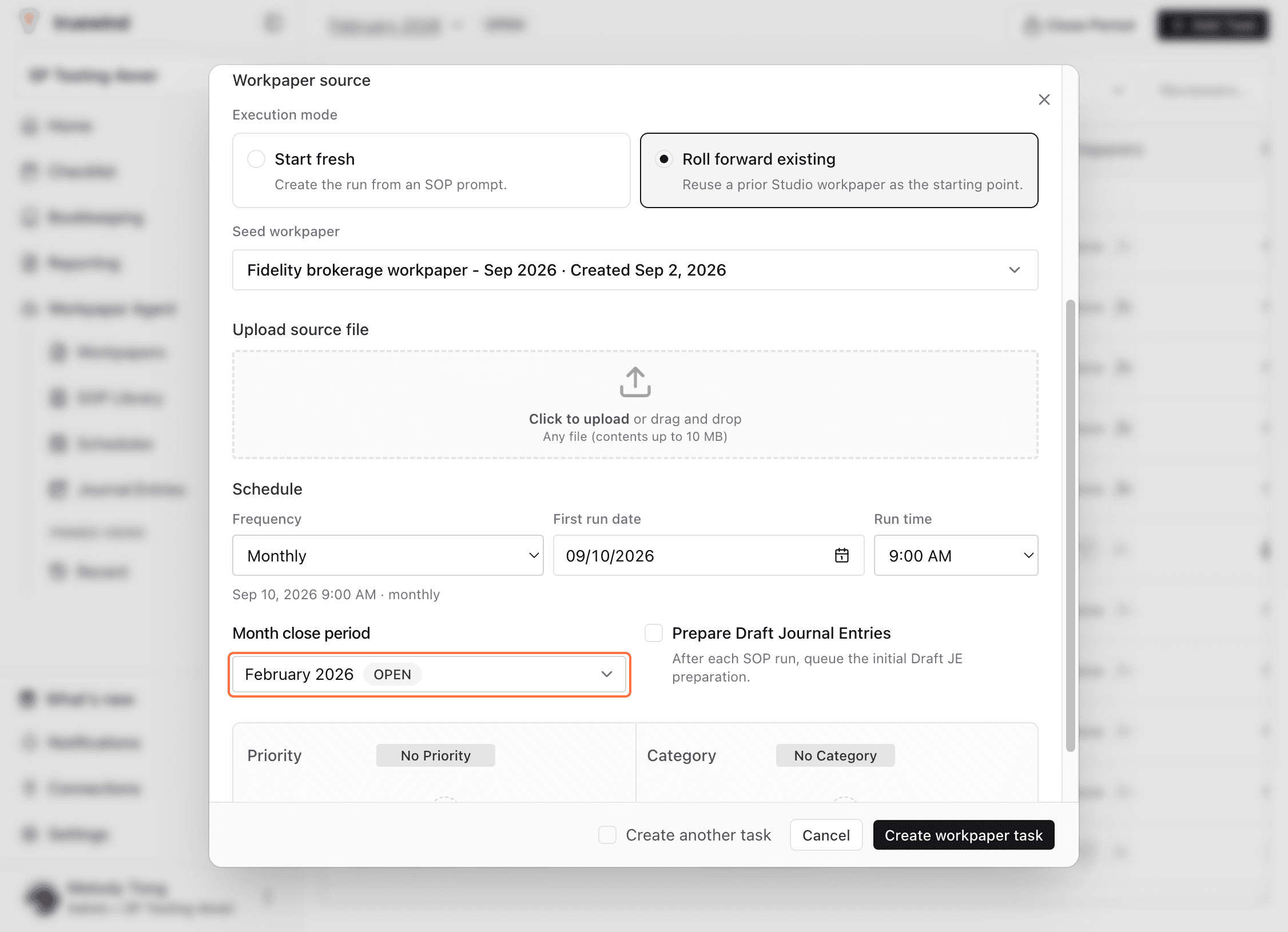Click the dialog's vertical scrollbar

click(x=1070, y=526)
